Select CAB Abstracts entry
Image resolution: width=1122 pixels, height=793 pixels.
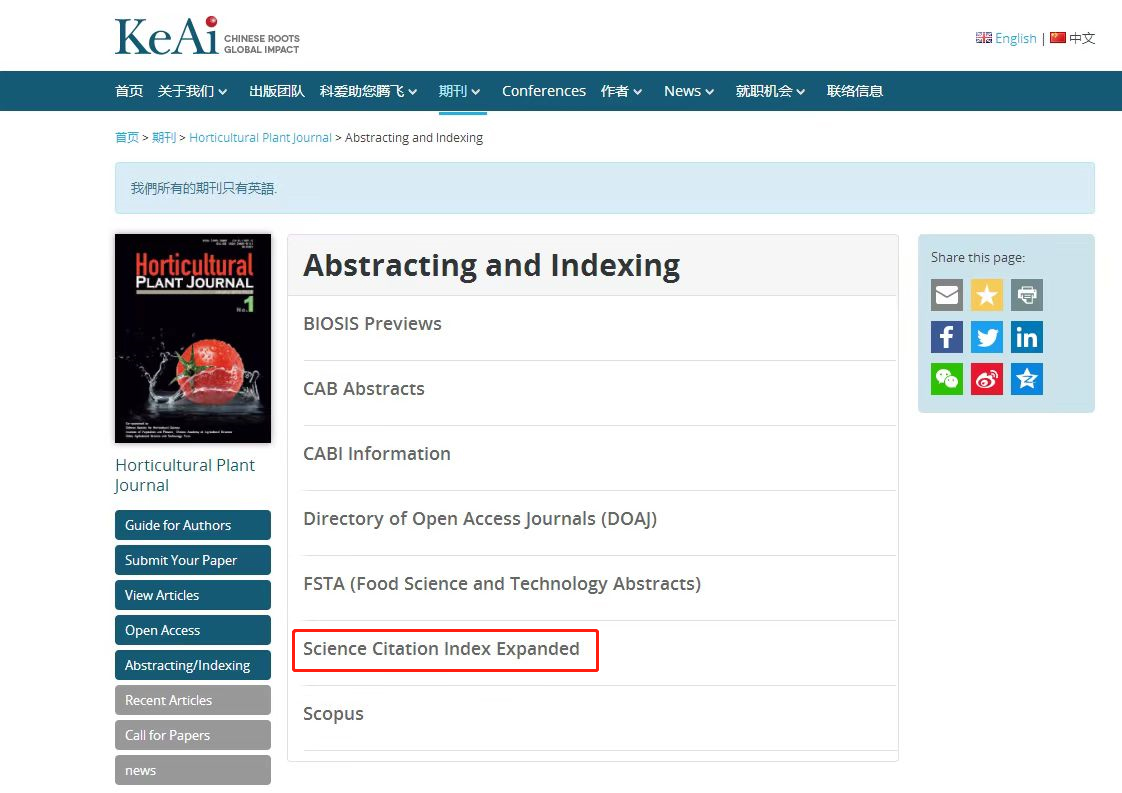[x=364, y=389]
